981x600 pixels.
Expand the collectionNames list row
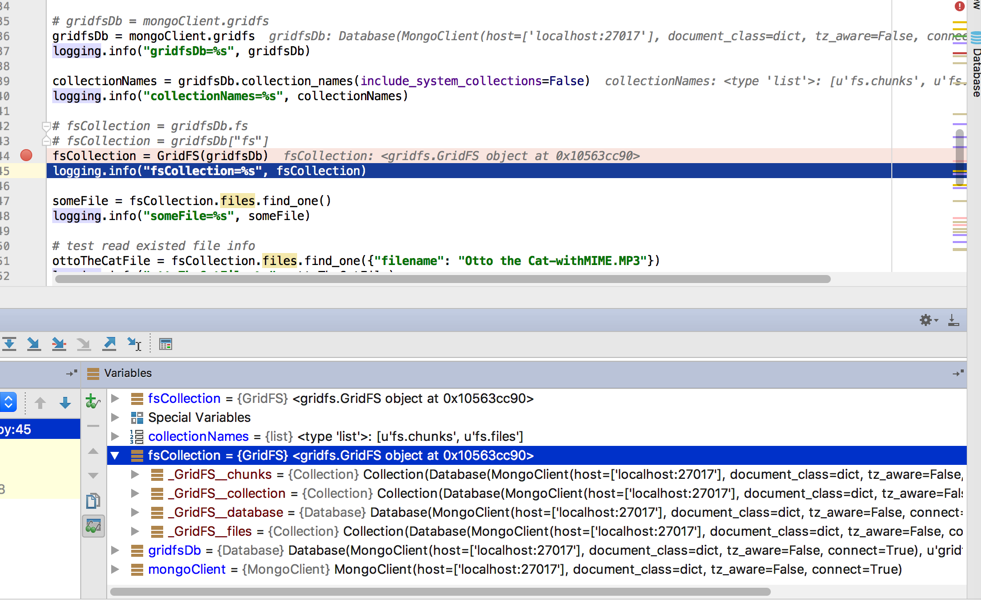115,436
